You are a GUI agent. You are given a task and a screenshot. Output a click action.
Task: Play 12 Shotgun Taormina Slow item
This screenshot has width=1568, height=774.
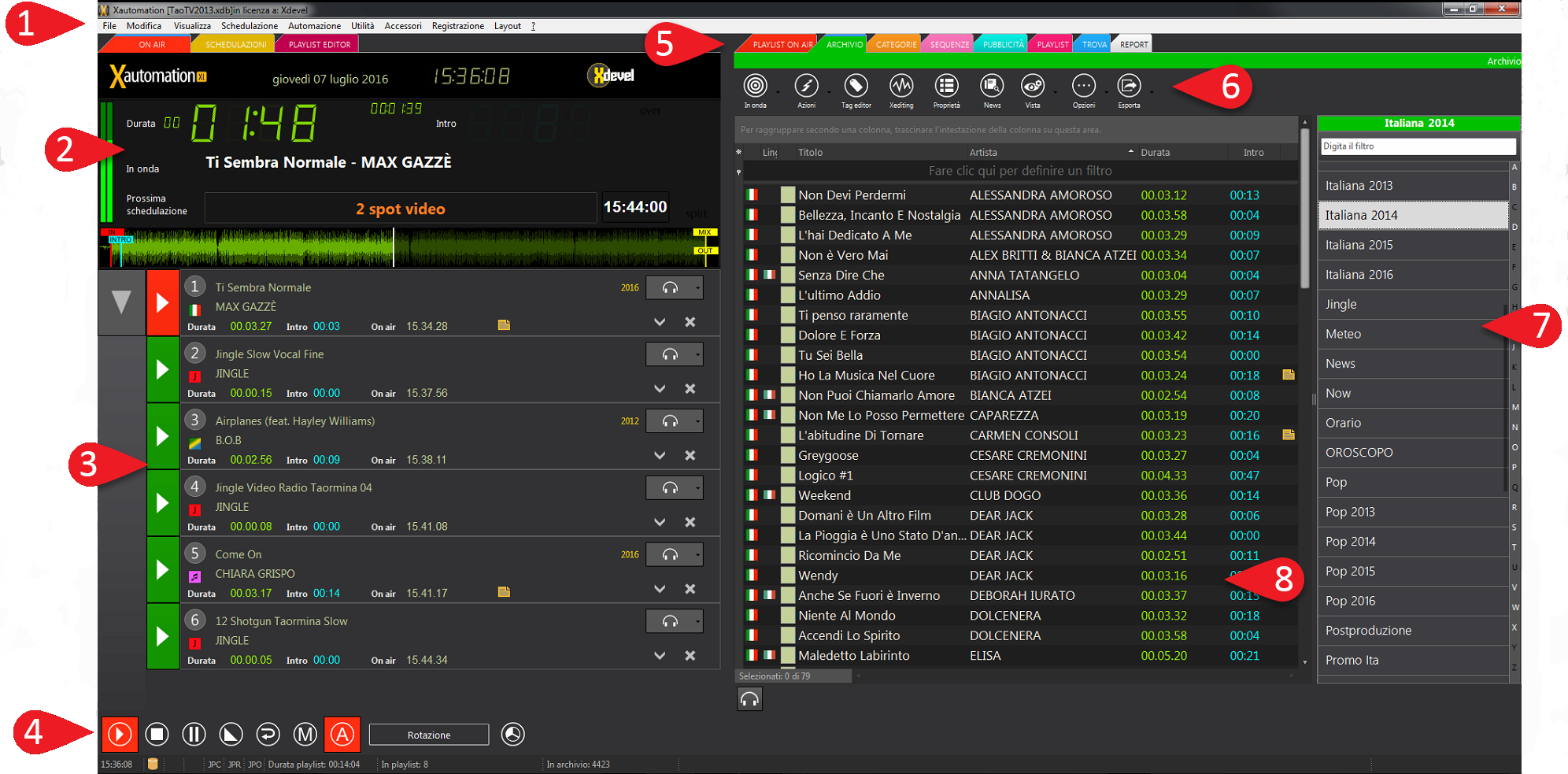pos(163,636)
